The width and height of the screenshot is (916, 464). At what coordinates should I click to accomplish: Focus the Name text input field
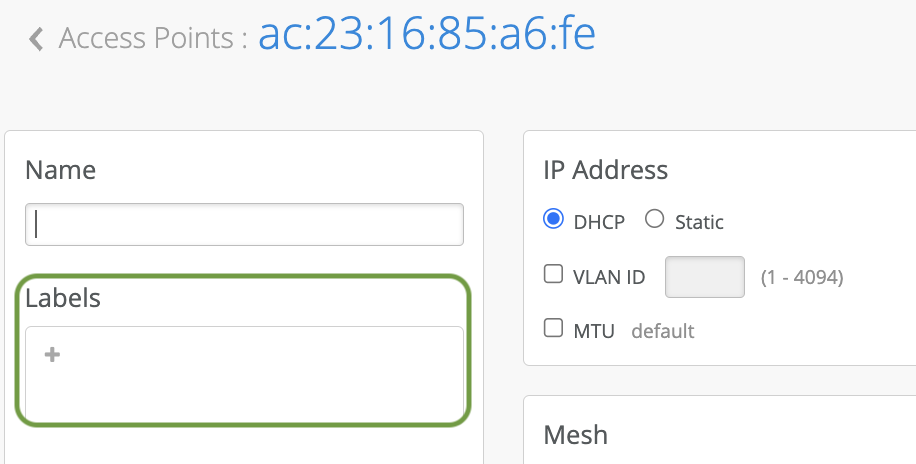(244, 224)
